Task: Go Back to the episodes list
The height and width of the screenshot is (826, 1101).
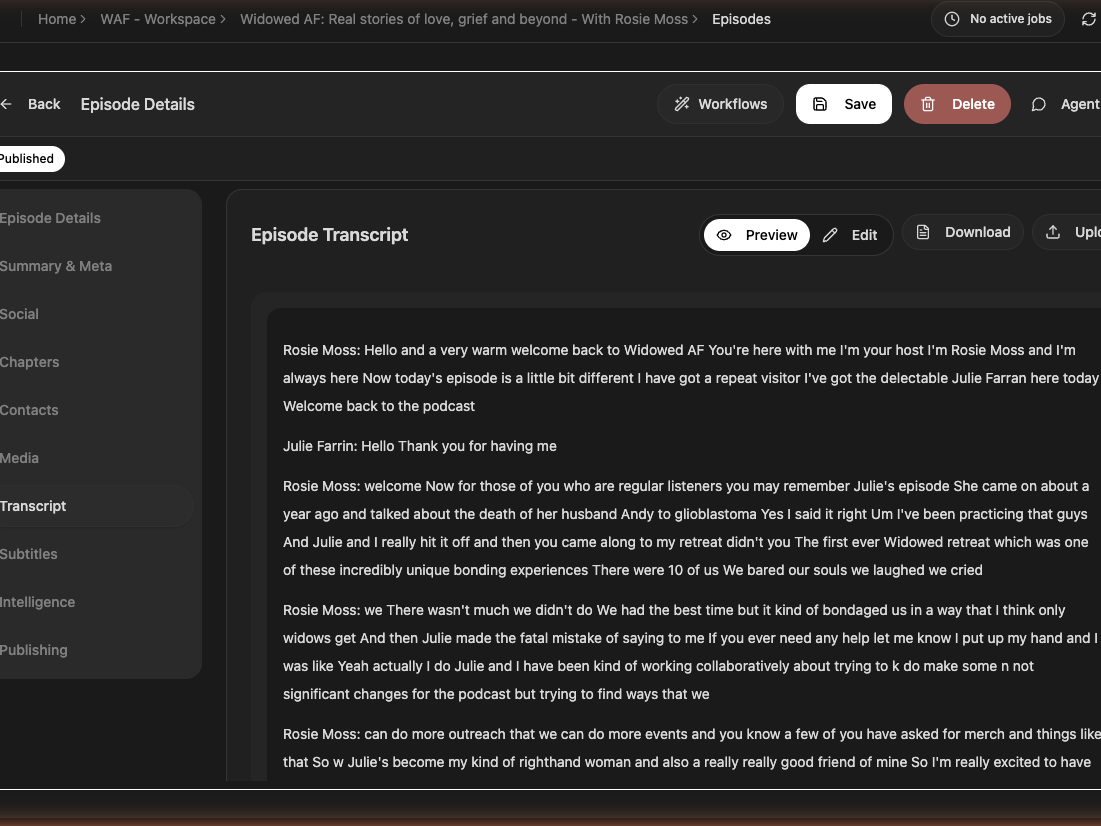Action: coord(31,104)
